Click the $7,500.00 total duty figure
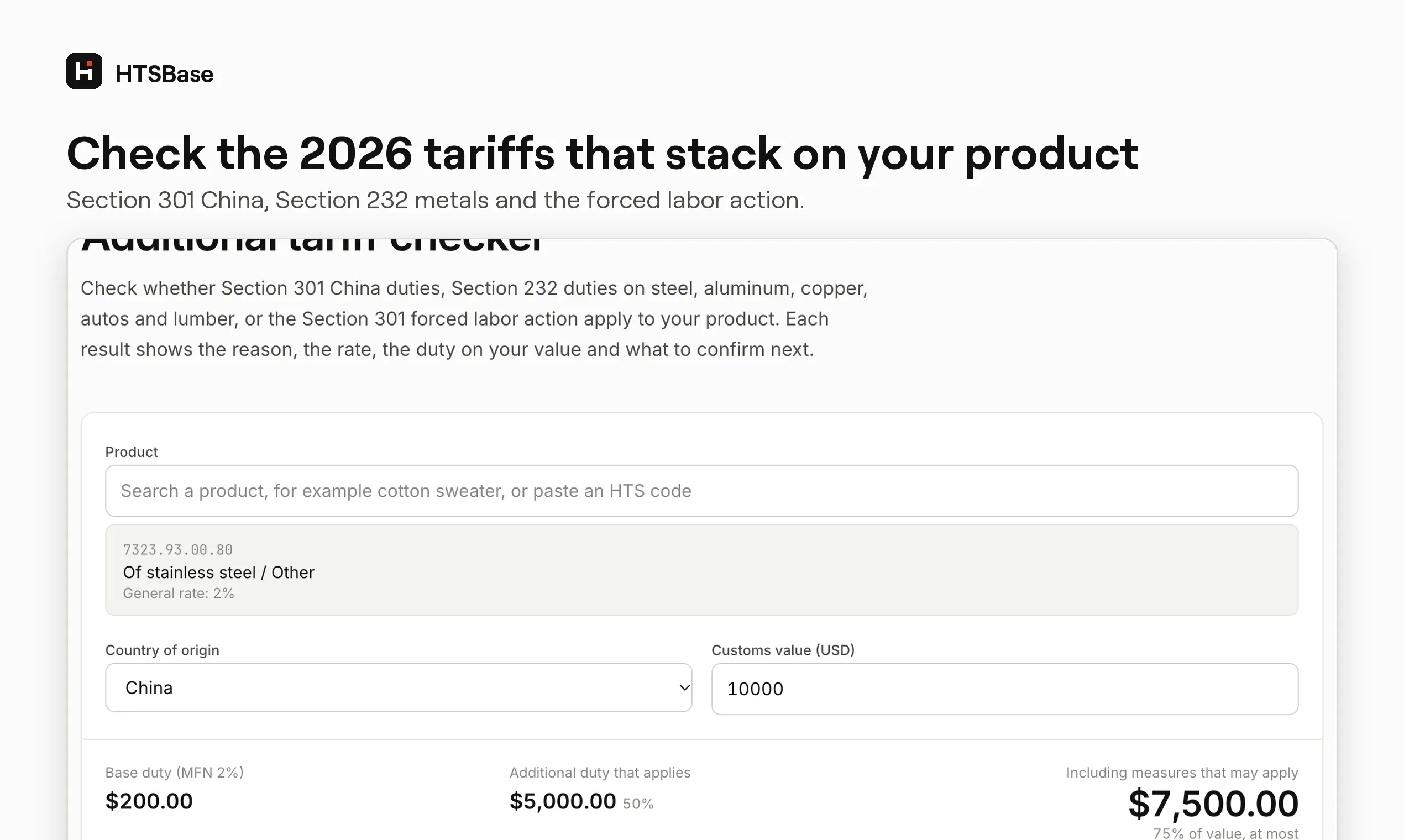Screen dimensions: 1404x840 coord(1213,804)
